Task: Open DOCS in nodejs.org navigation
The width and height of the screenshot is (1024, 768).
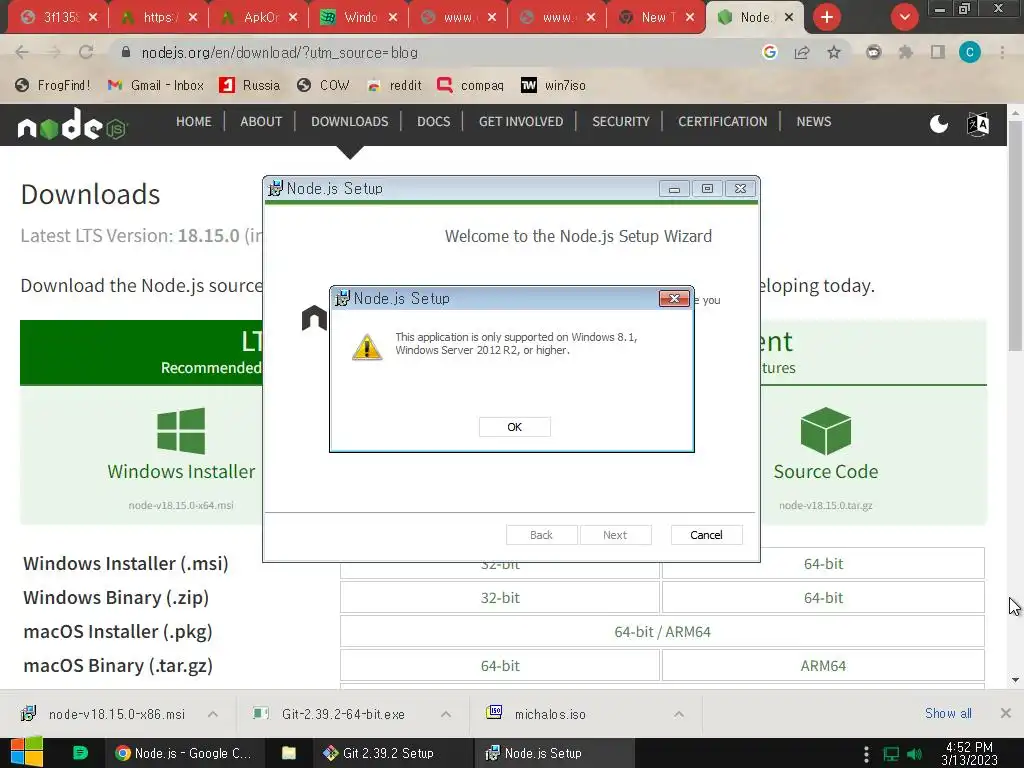Action: click(434, 121)
